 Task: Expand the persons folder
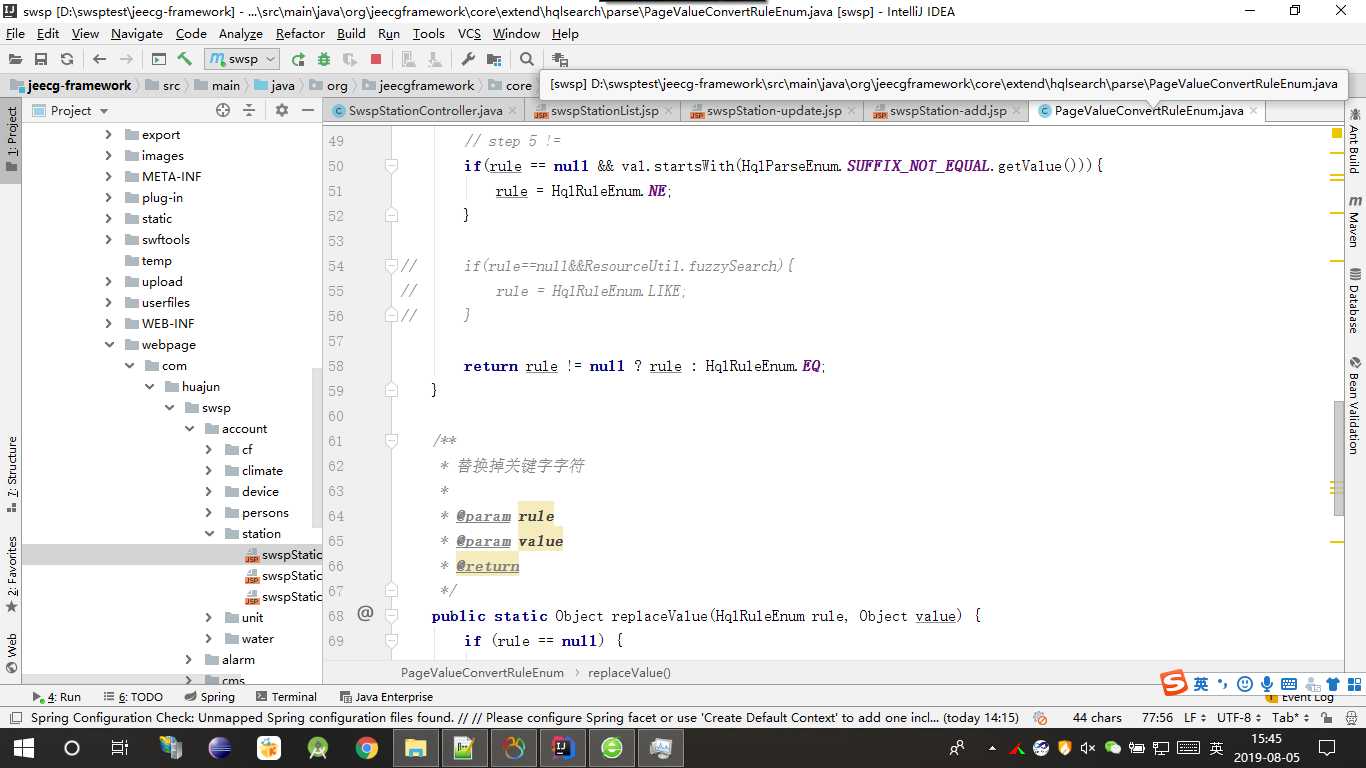209,512
